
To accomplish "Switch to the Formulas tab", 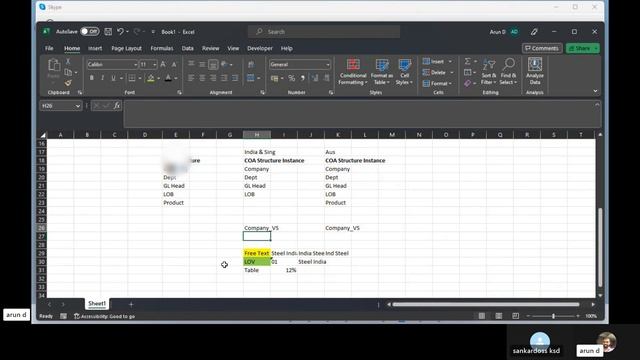I will click(162, 48).
